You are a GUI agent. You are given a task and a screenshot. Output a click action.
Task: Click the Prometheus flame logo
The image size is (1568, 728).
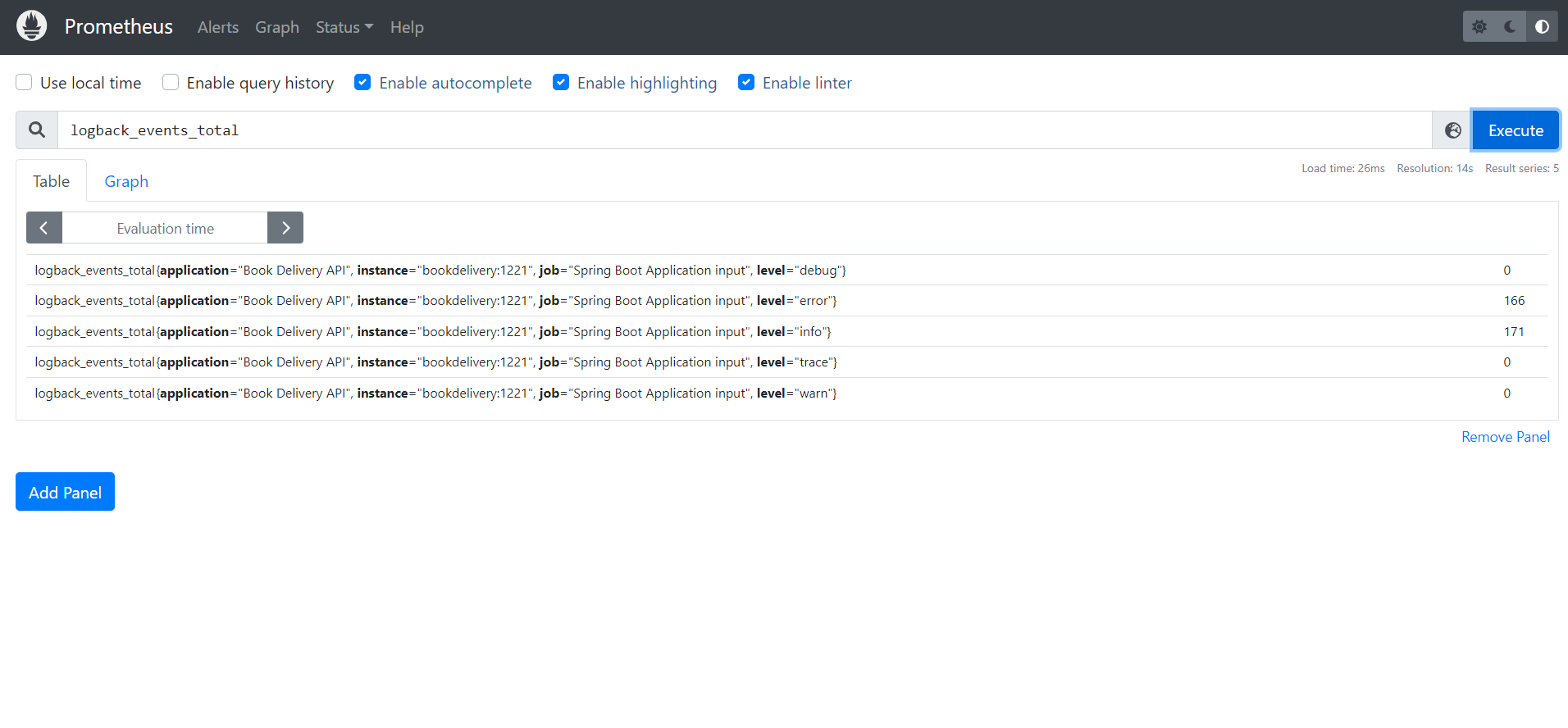pos(31,26)
